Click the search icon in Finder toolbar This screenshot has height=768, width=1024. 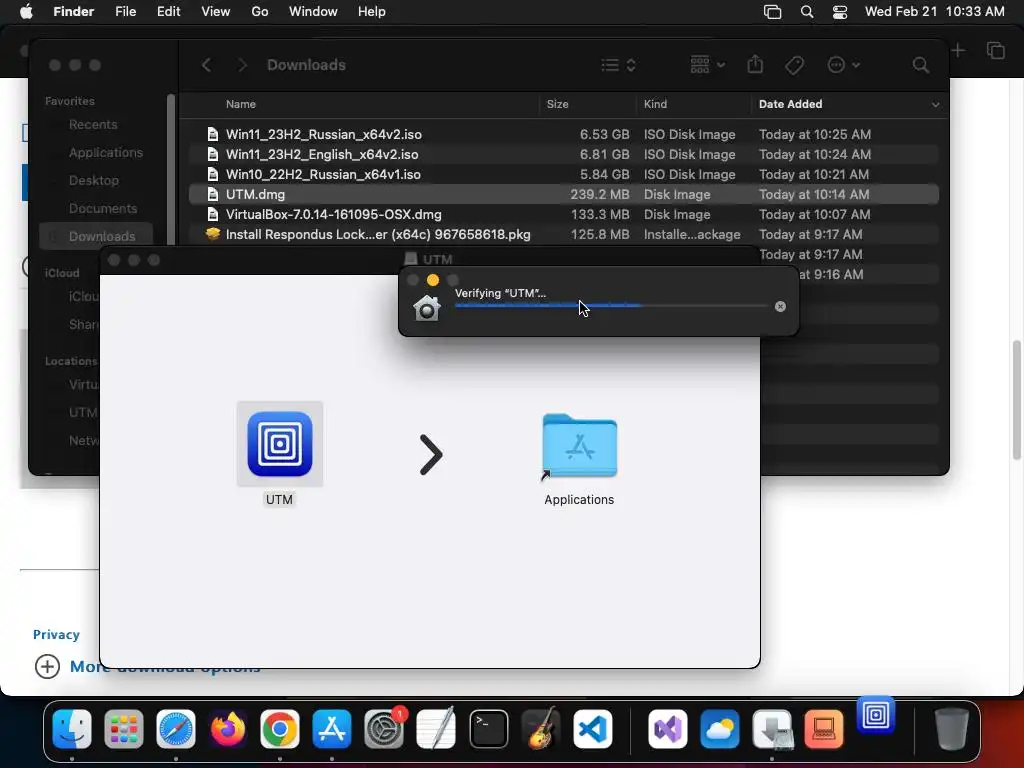tap(921, 65)
